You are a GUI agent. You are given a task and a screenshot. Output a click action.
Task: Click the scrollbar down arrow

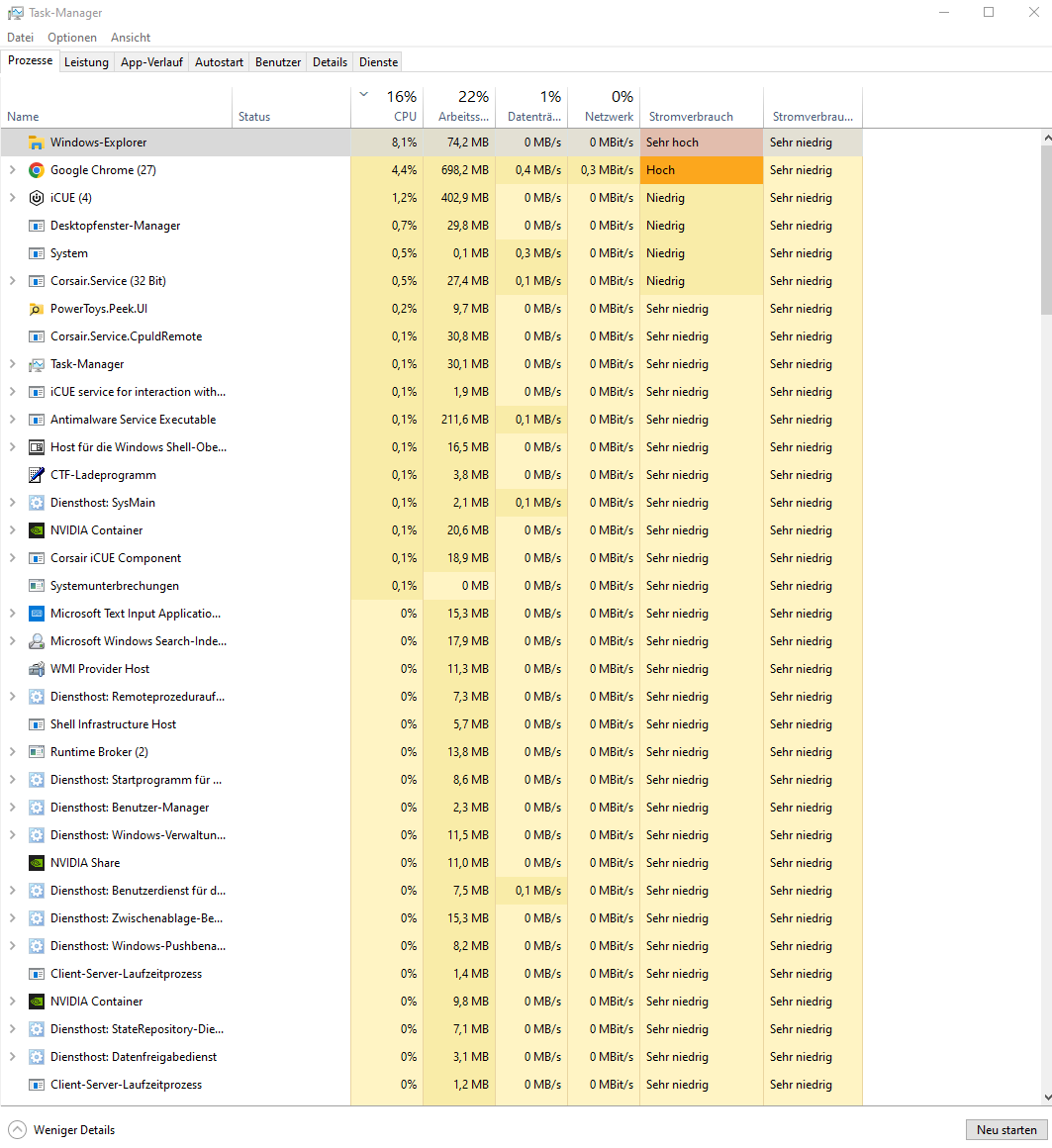[x=1046, y=1098]
